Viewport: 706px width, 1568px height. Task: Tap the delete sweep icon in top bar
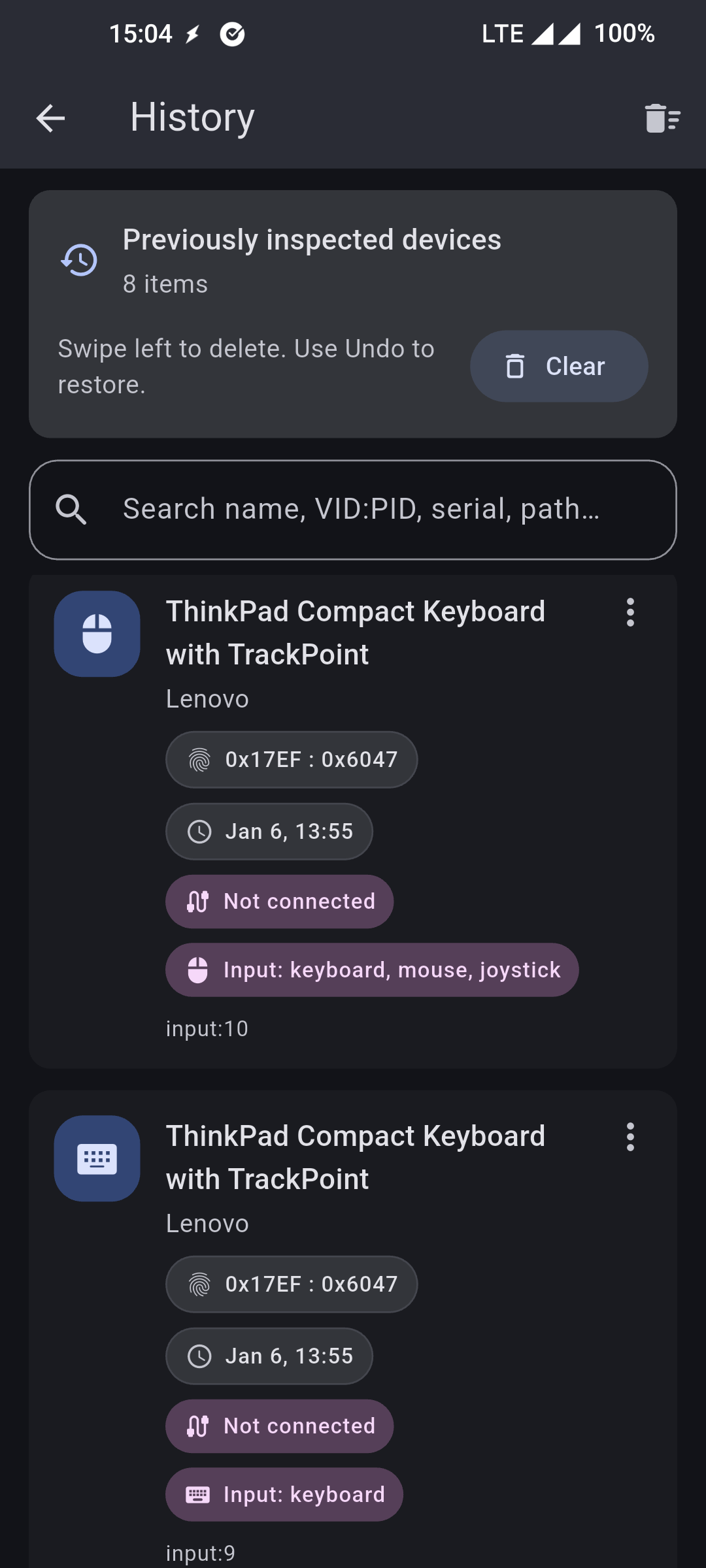[662, 118]
